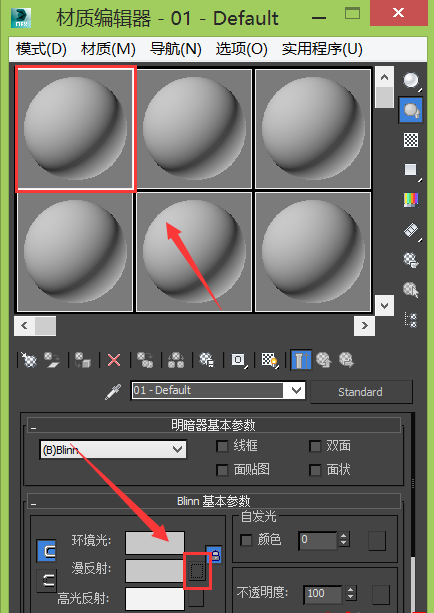Select the eyedropper pick material tool

tap(113, 391)
